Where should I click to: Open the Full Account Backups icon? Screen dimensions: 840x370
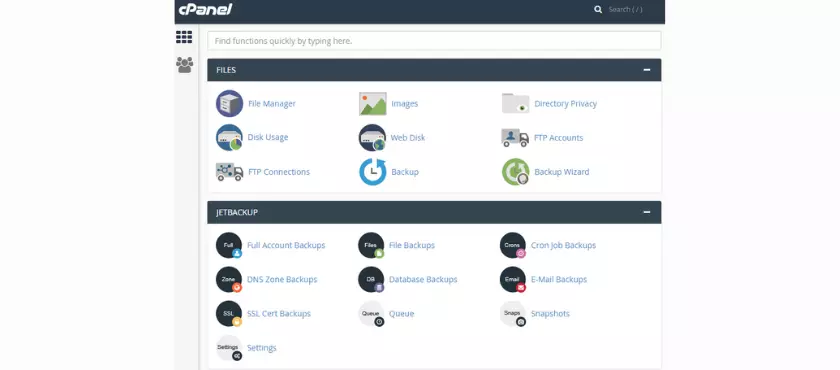pyautogui.click(x=229, y=245)
